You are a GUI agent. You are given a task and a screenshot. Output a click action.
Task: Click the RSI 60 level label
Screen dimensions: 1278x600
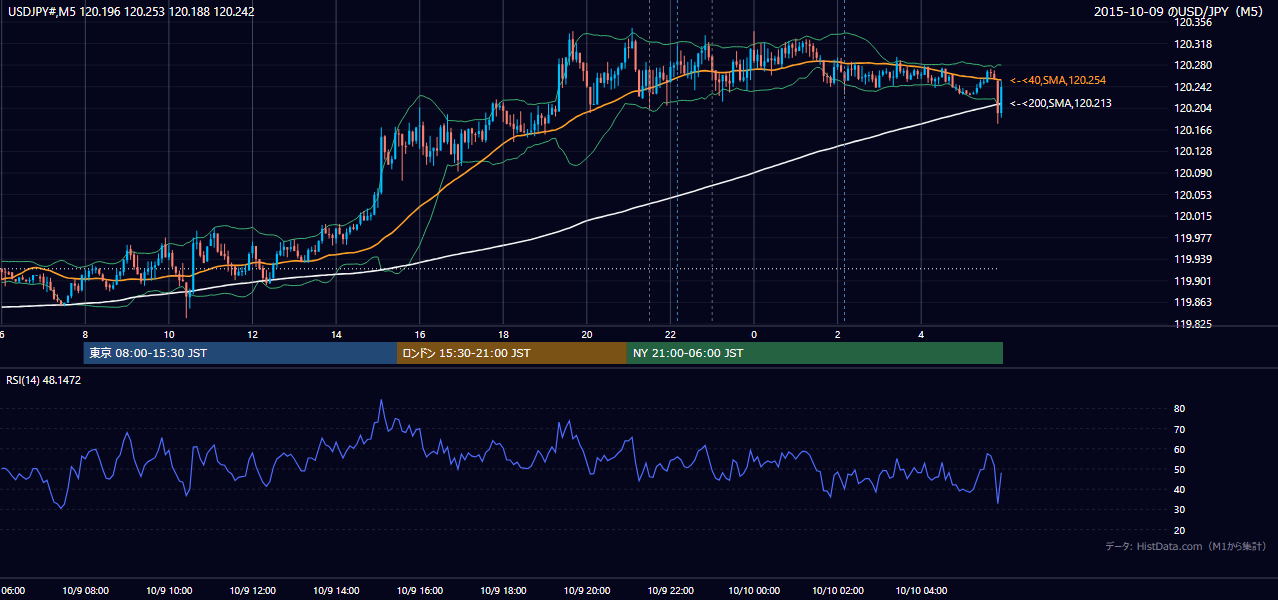coord(1180,449)
